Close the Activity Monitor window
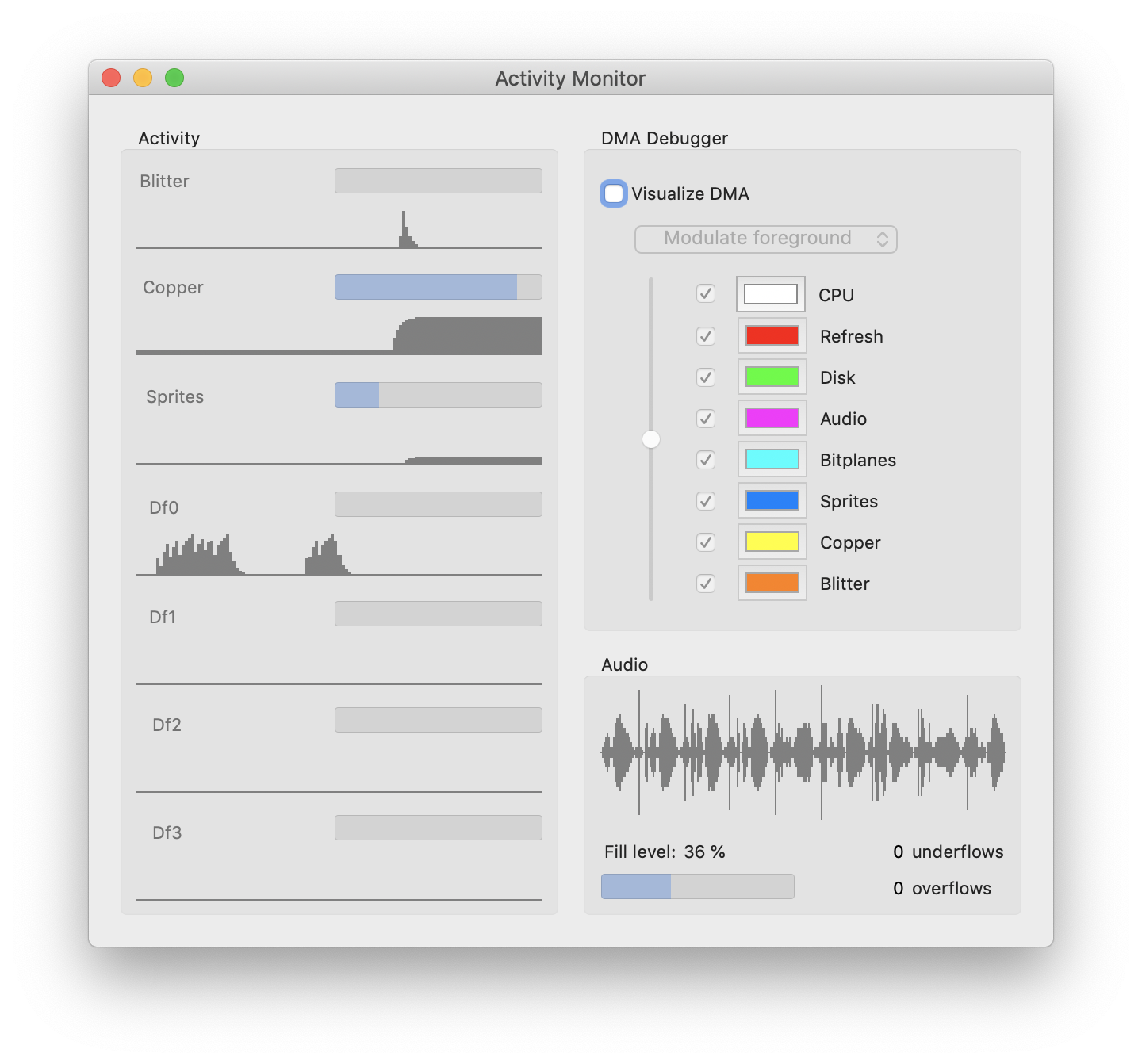Image resolution: width=1142 pixels, height=1064 pixels. point(111,78)
